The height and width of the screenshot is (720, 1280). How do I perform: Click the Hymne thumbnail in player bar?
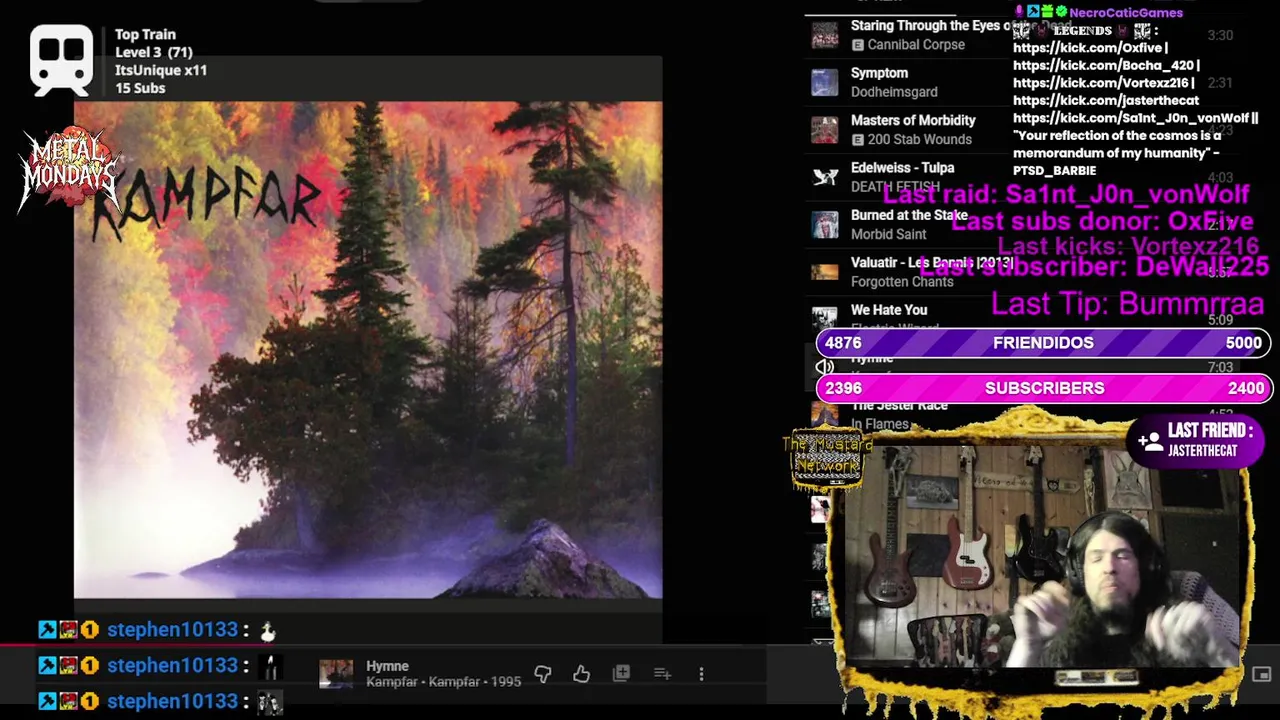coord(336,674)
